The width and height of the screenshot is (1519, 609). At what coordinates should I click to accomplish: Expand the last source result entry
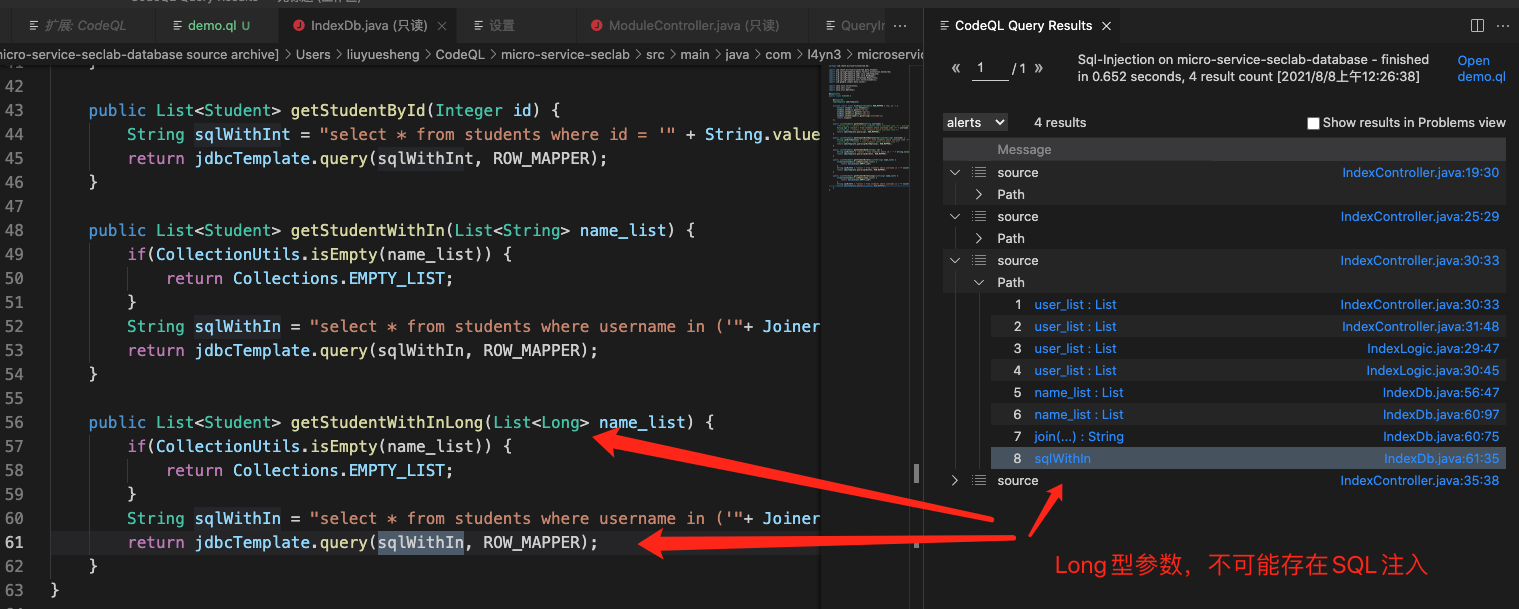point(954,480)
